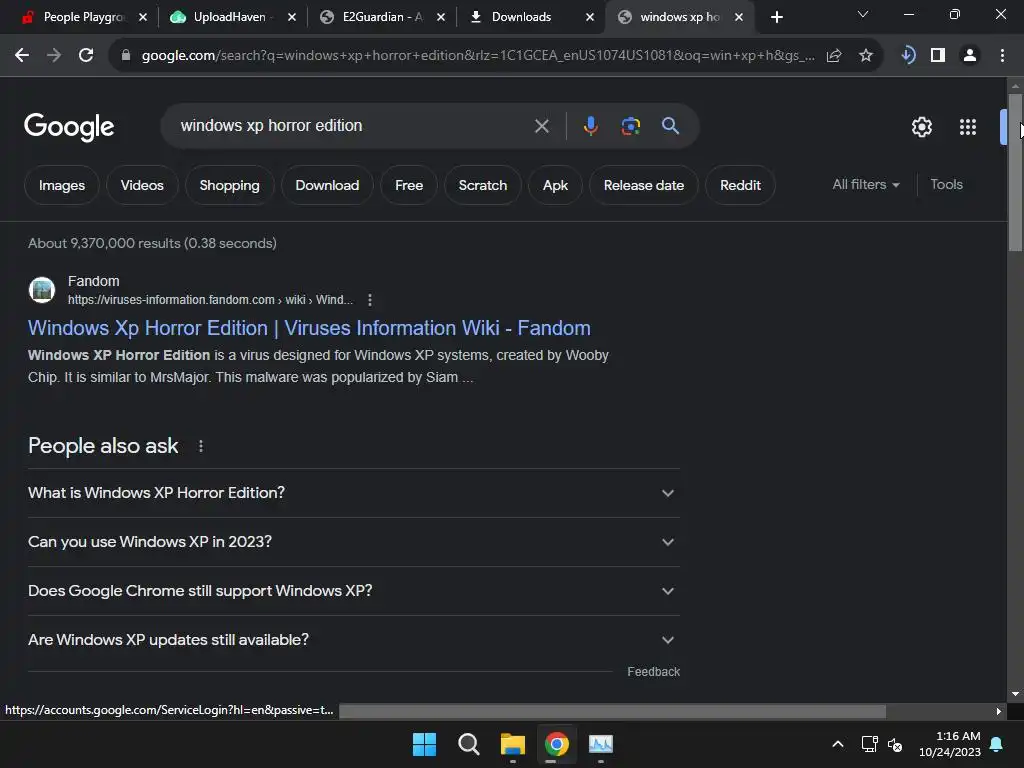Go back to the previous page
The image size is (1024, 768).
(22, 56)
